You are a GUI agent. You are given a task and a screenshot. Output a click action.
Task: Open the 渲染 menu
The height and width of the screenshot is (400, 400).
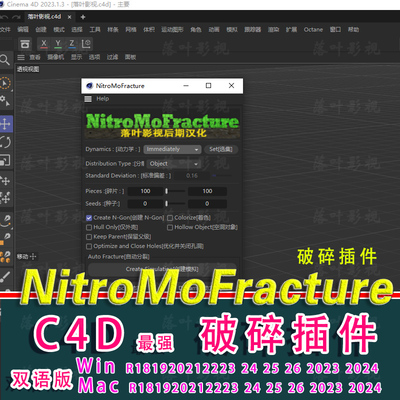point(273,29)
